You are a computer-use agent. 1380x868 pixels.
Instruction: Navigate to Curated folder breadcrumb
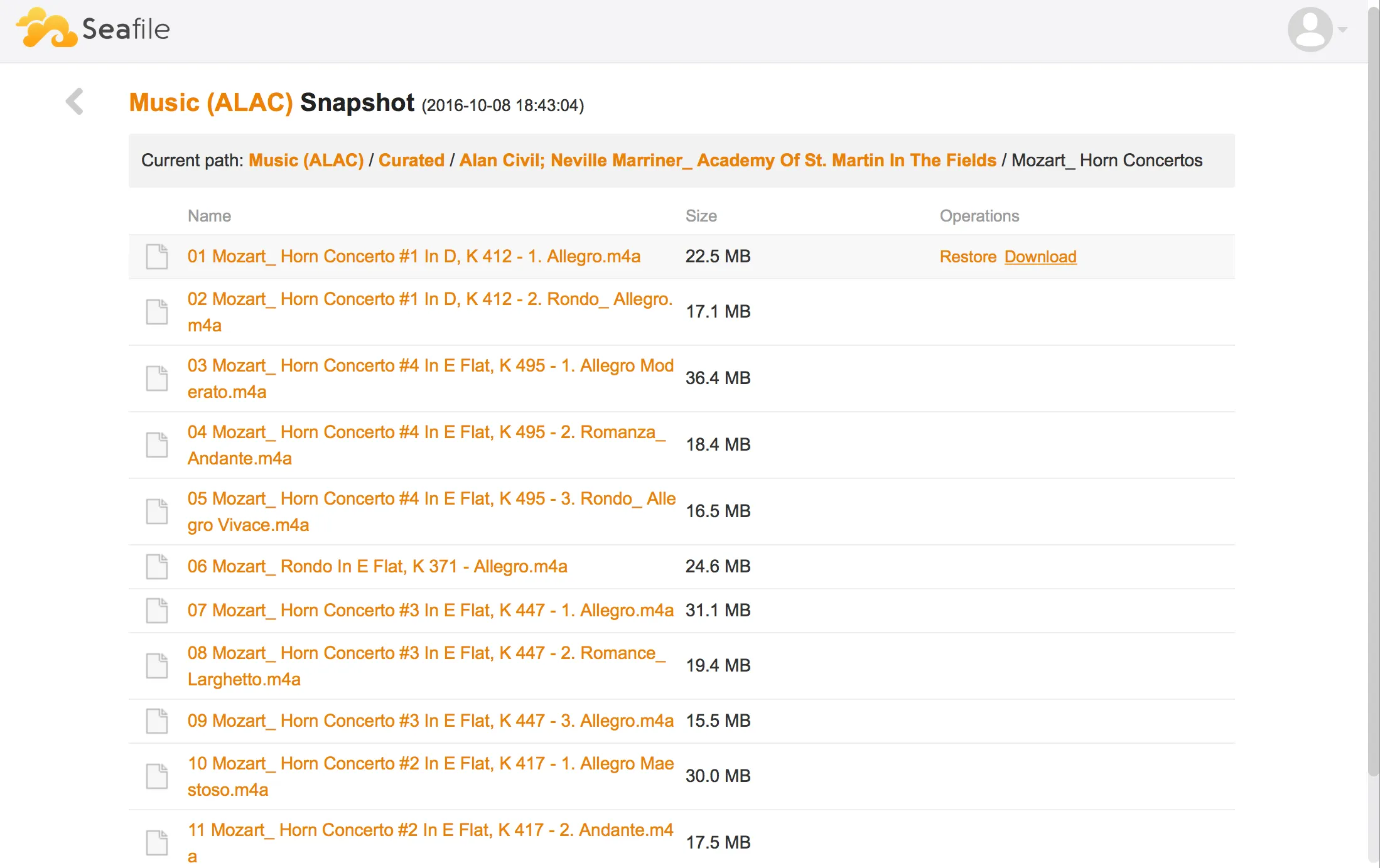(411, 160)
